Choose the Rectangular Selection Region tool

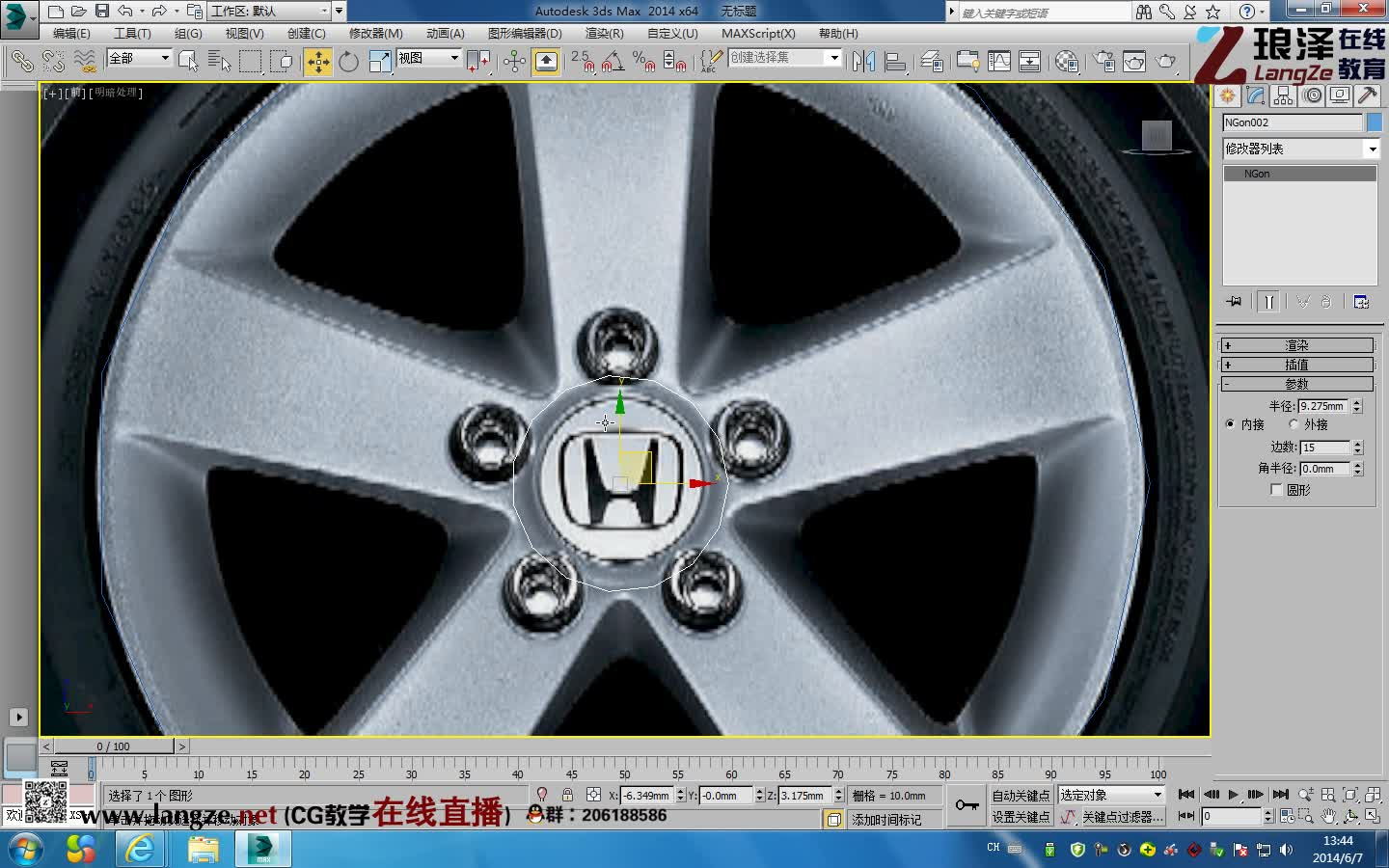tap(251, 61)
